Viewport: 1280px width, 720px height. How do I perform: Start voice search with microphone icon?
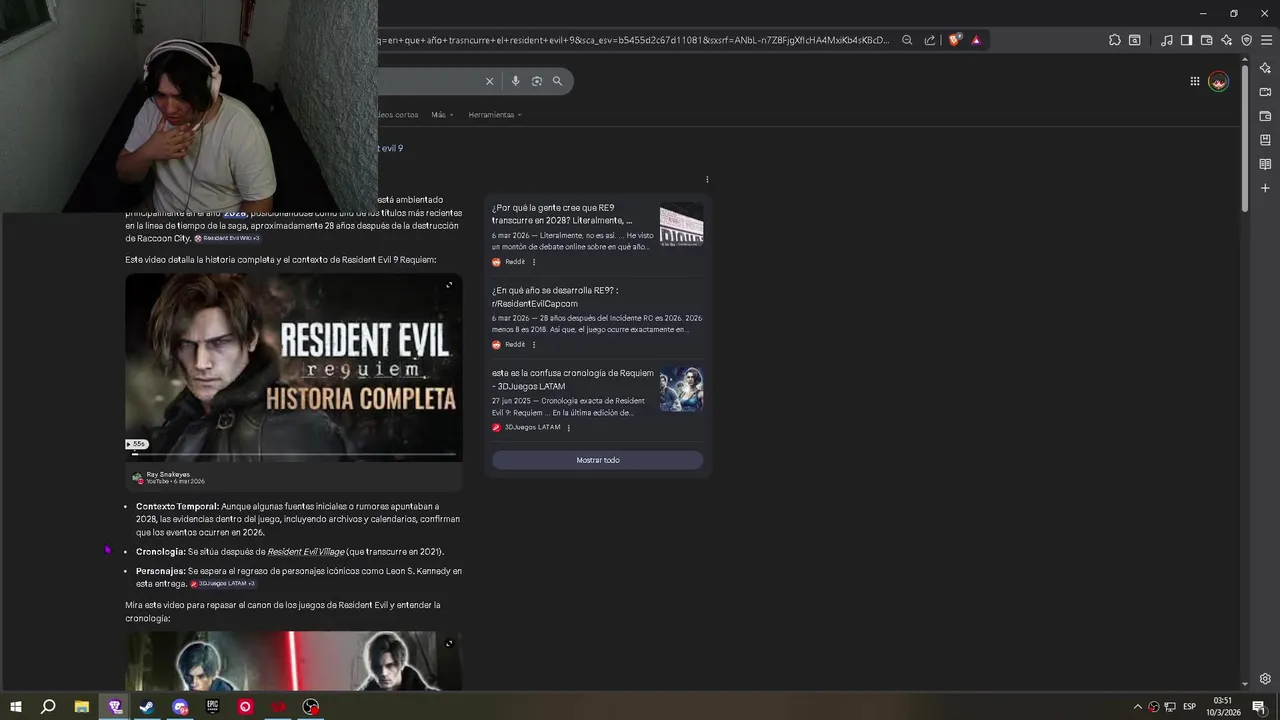[515, 81]
